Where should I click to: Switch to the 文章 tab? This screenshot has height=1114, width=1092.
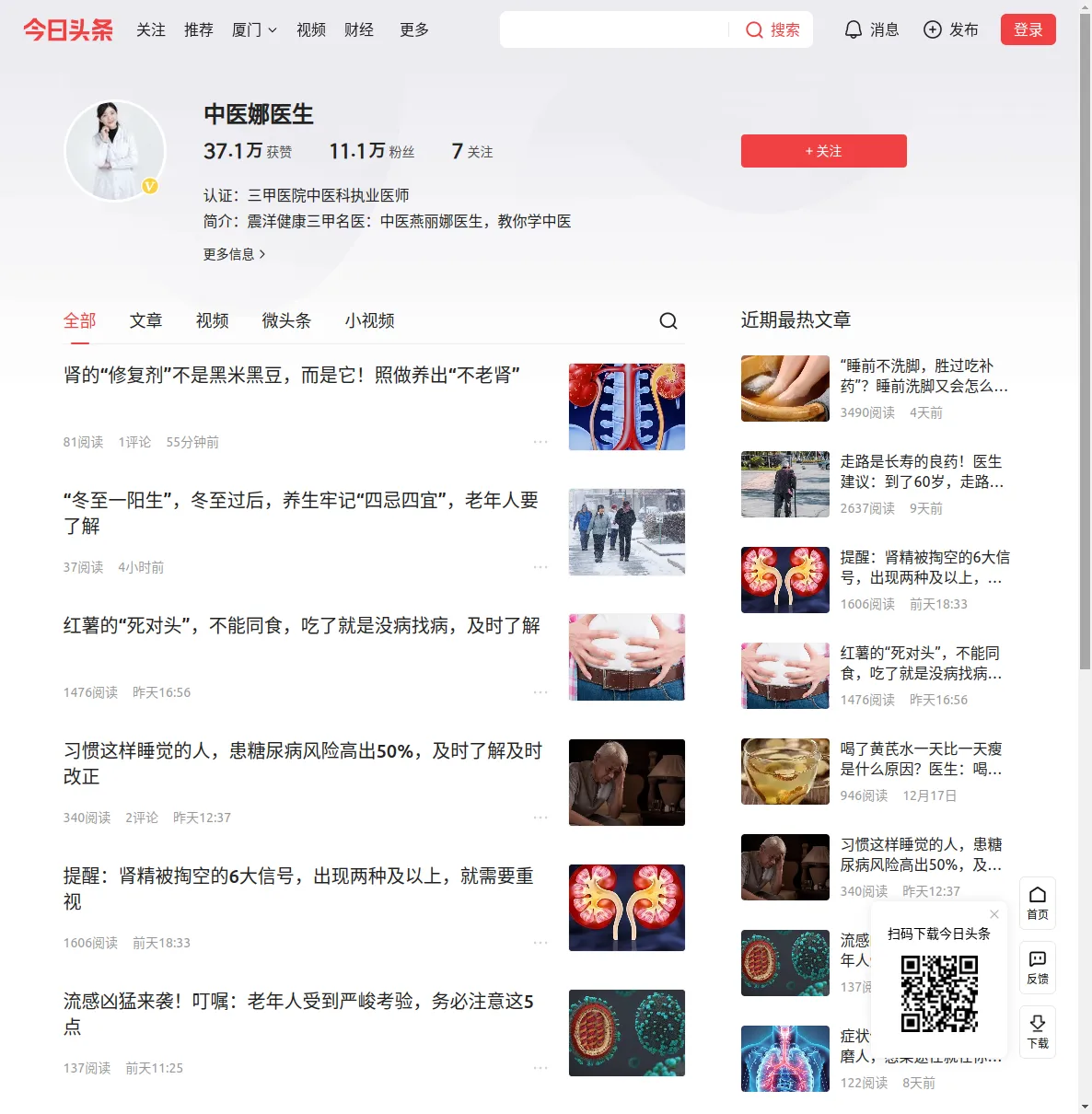pyautogui.click(x=145, y=320)
